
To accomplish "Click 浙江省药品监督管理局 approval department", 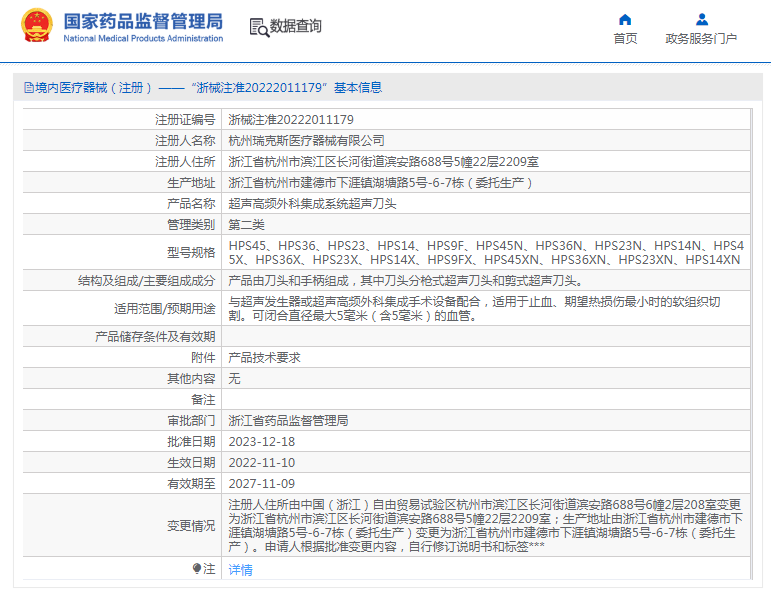I will (288, 421).
